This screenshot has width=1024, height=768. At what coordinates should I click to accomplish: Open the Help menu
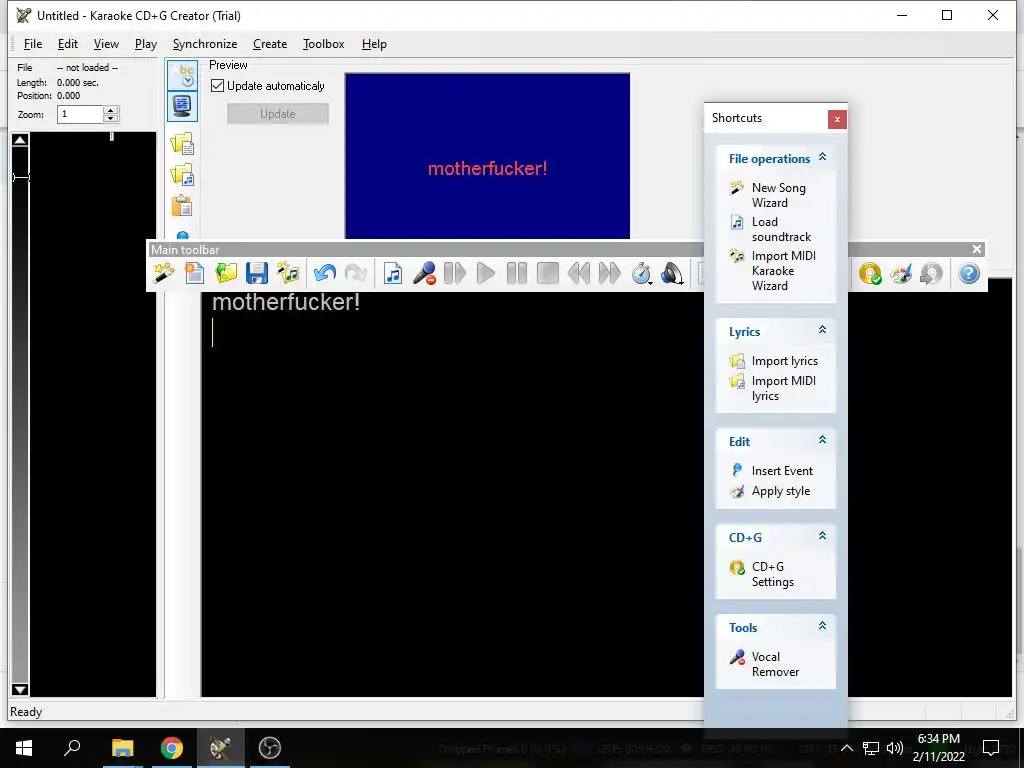pyautogui.click(x=374, y=44)
